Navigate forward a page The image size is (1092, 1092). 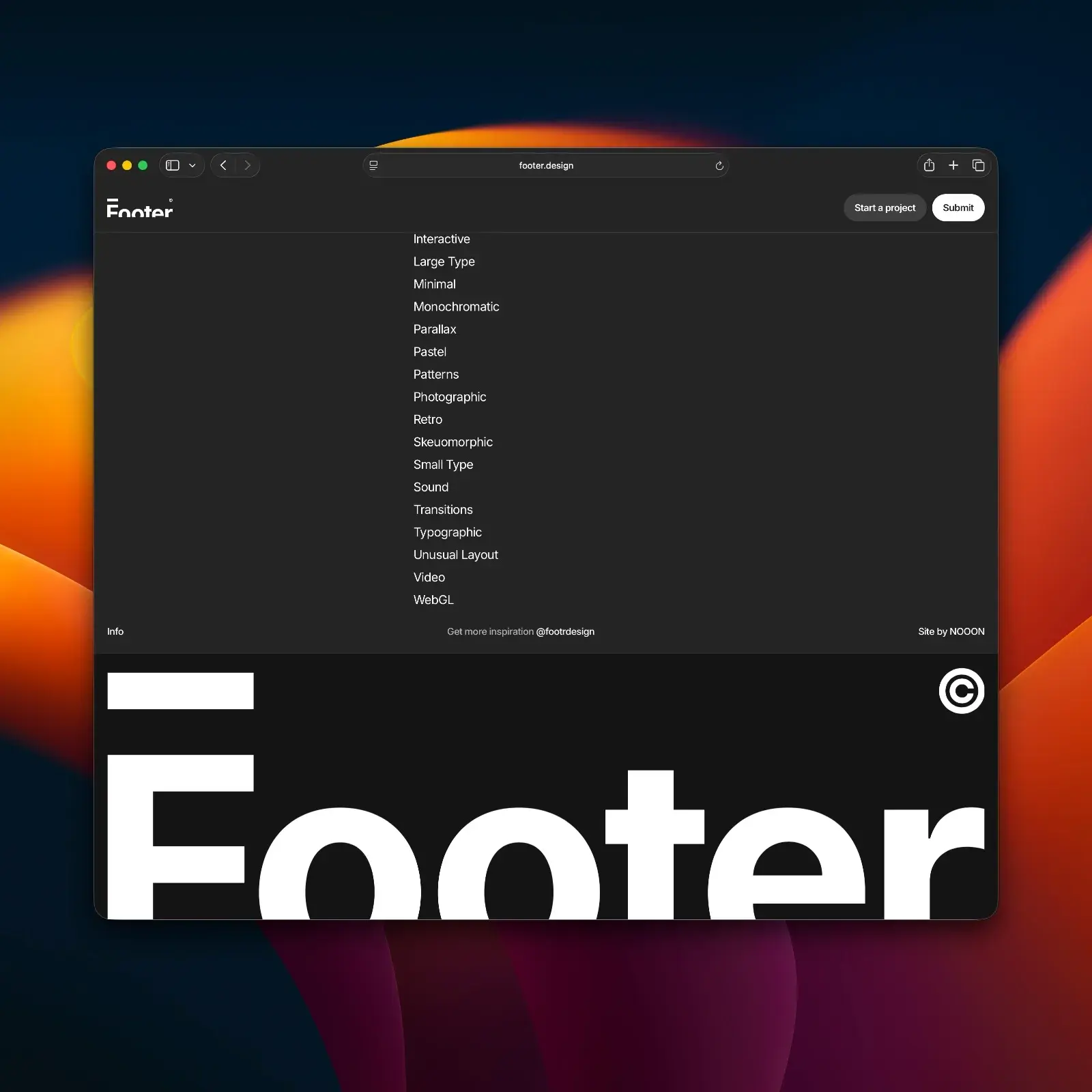click(247, 165)
